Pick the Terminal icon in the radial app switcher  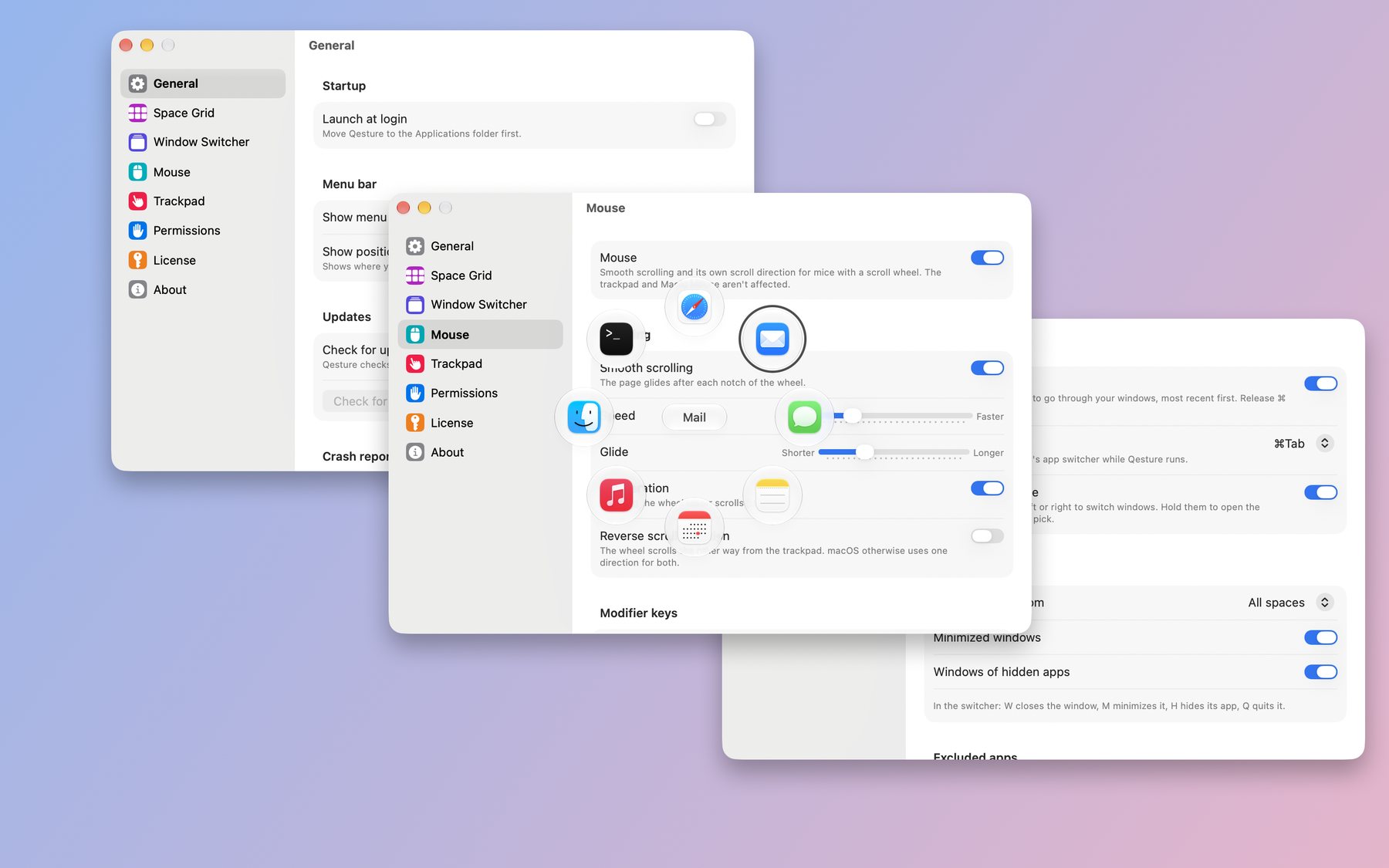click(617, 339)
